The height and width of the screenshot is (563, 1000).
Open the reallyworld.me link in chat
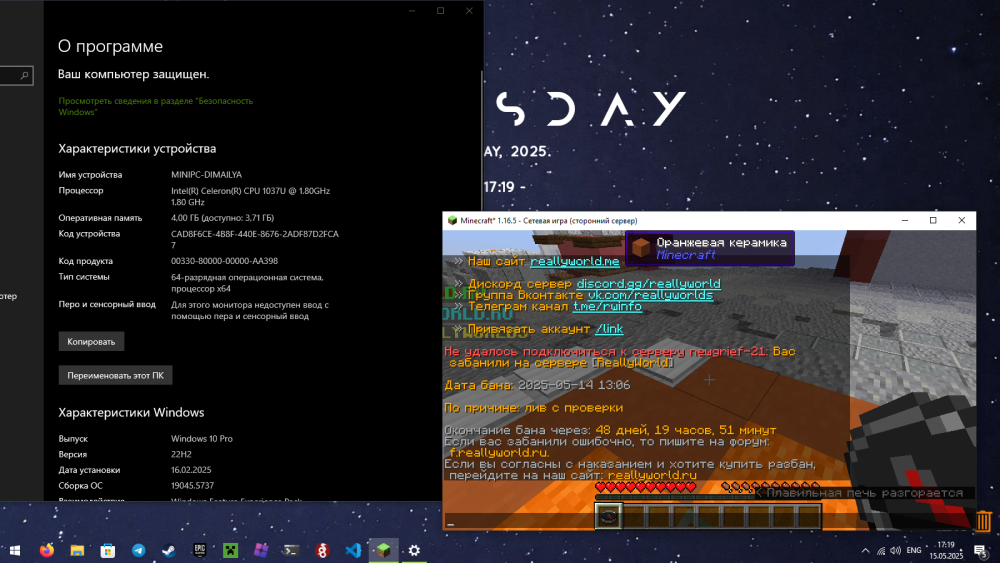(575, 261)
